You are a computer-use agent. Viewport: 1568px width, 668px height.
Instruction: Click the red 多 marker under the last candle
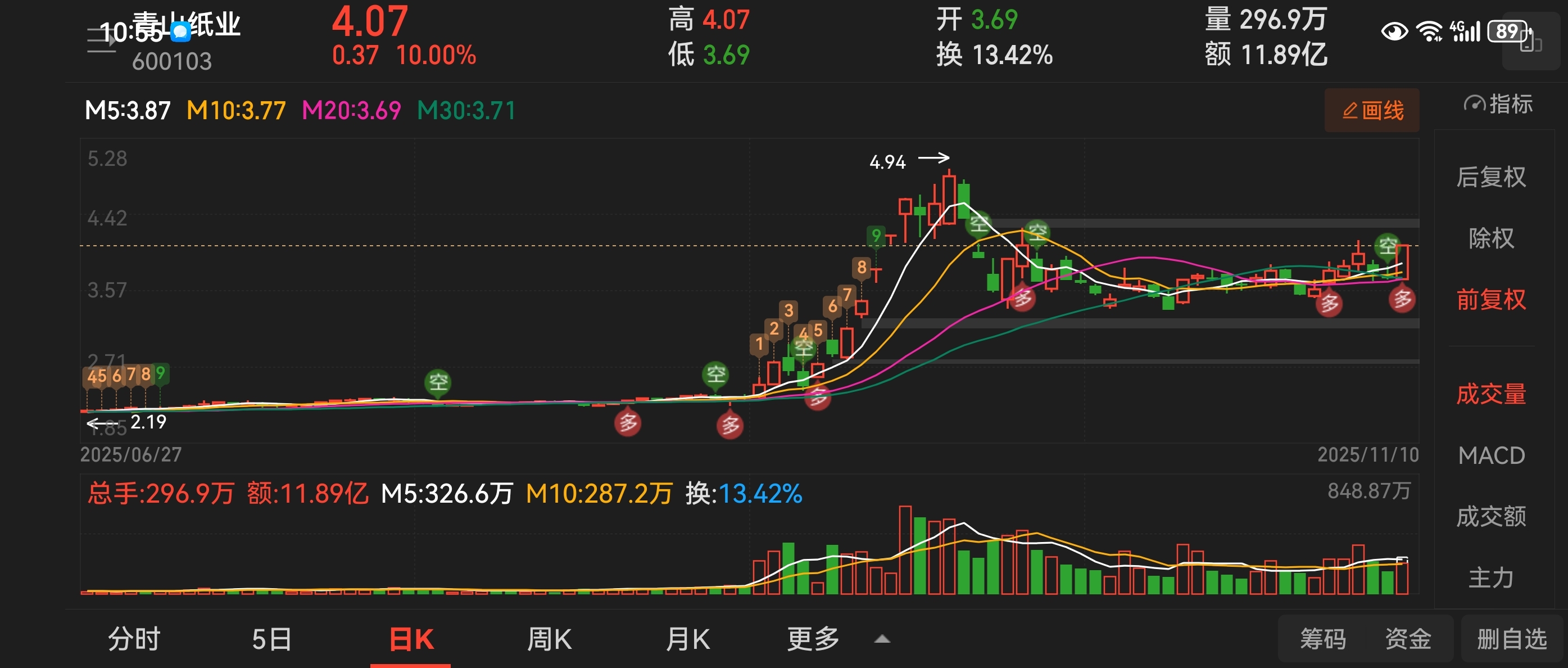pos(1402,299)
